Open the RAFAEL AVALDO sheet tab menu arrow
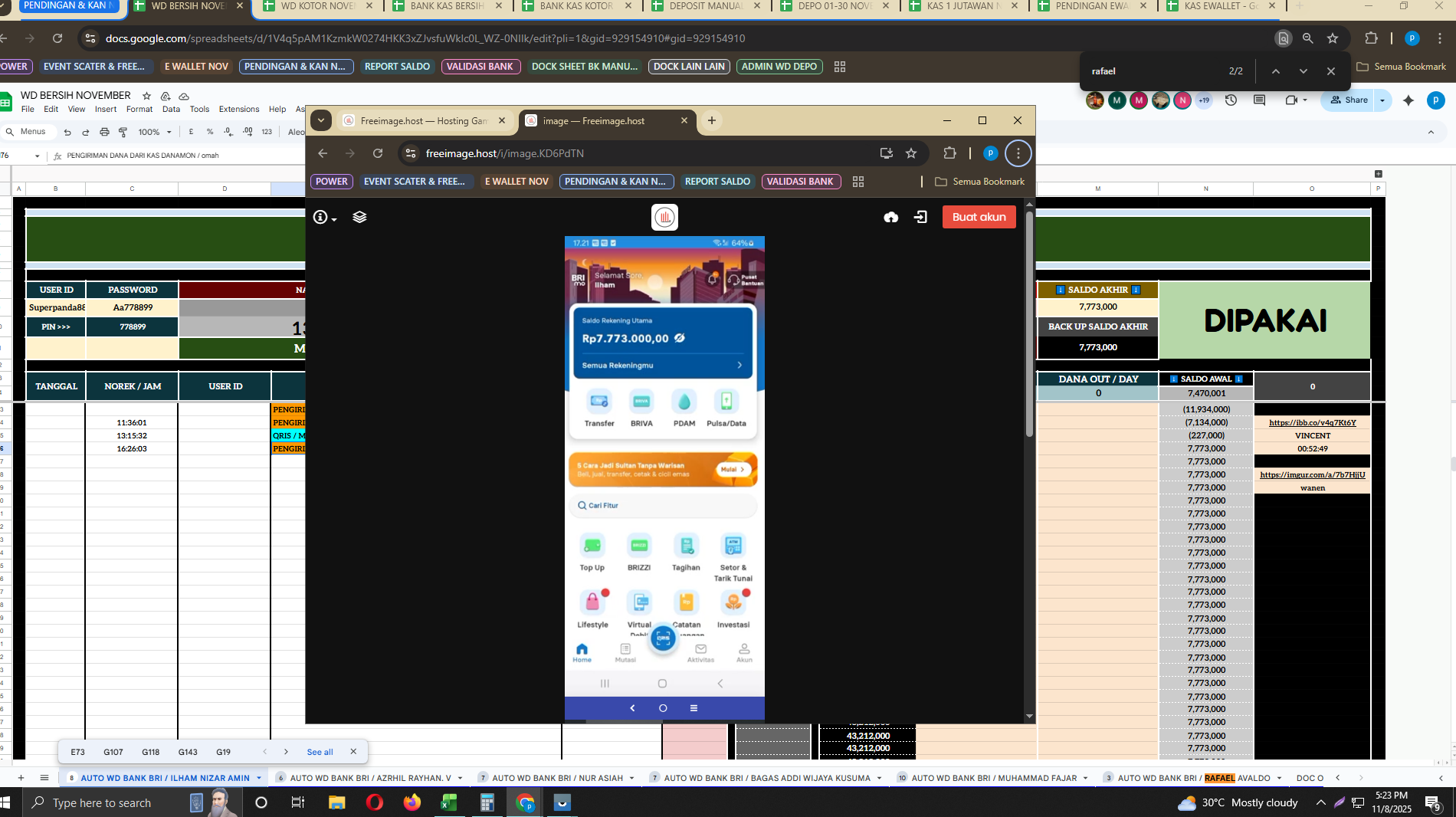Screen dimensions: 1456x817 (1279, 778)
